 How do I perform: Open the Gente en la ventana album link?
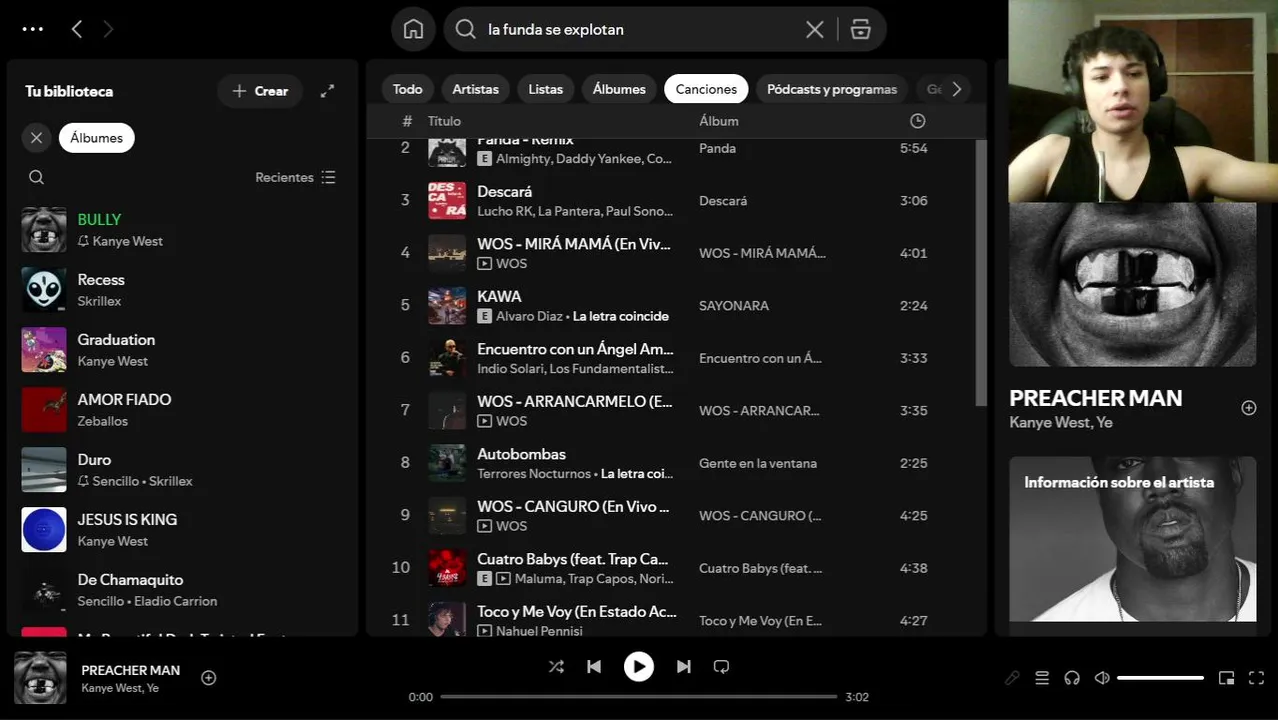tap(758, 463)
